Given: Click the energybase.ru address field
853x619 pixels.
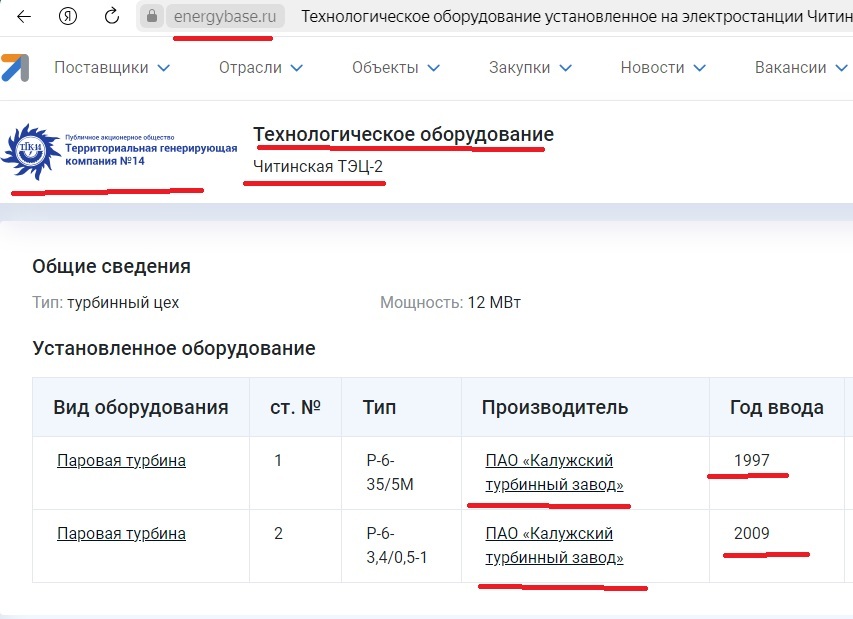Looking at the screenshot, I should (224, 17).
